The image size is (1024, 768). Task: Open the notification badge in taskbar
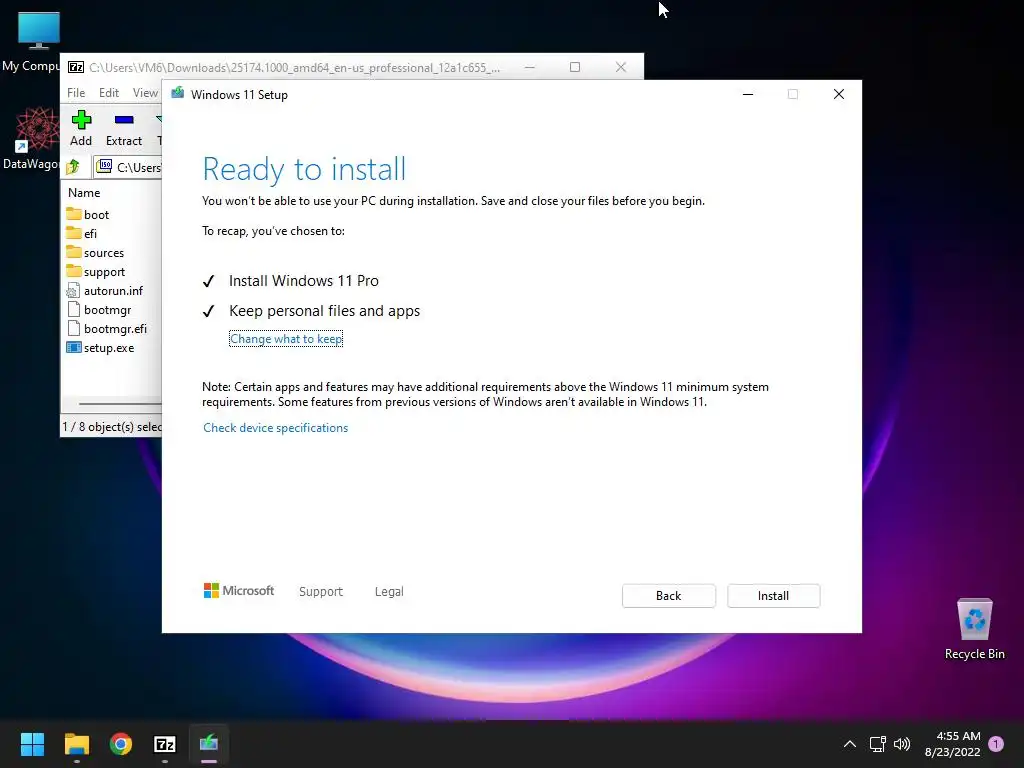[x=996, y=744]
